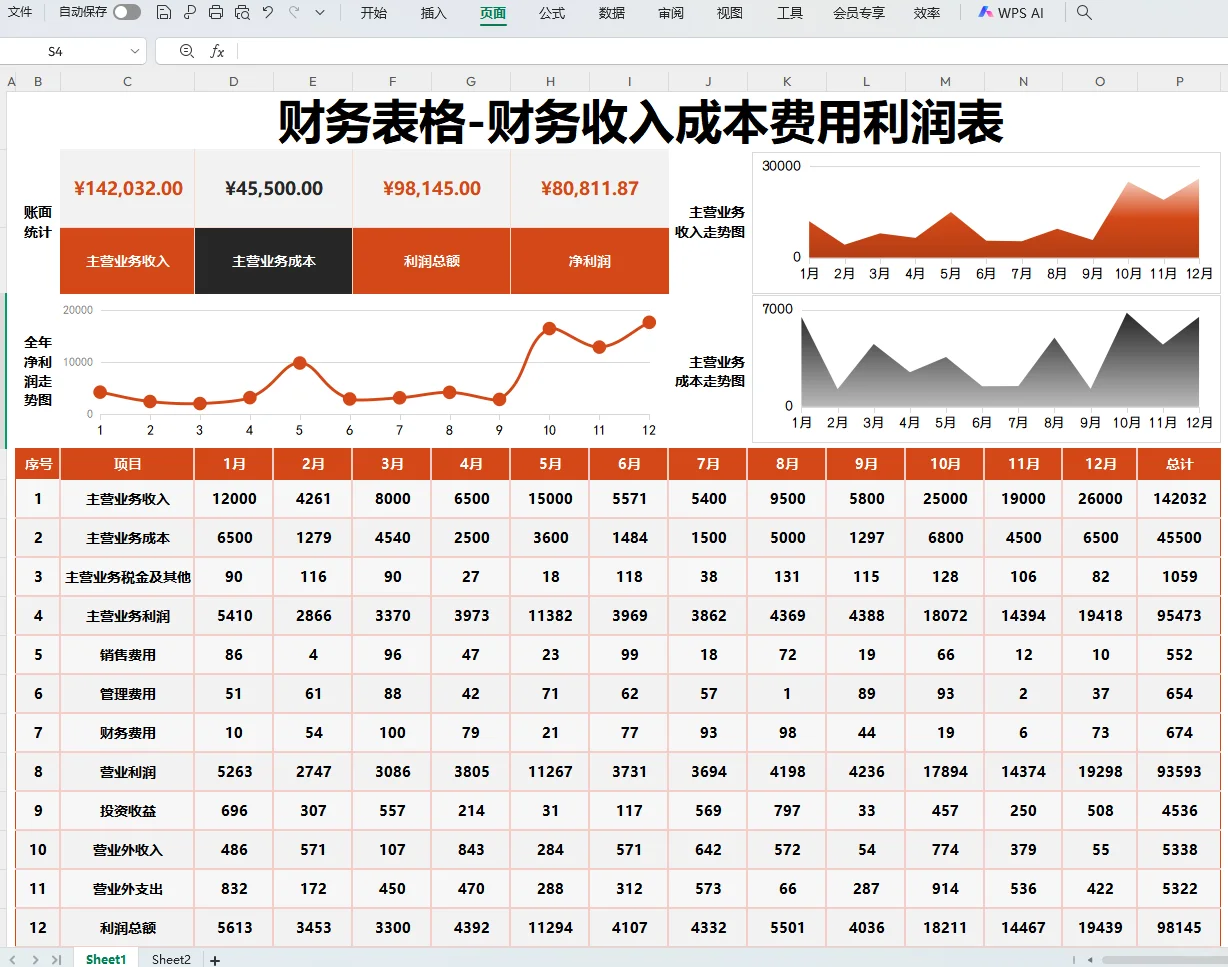
Task: Select the ¥98,145.00 value cell
Action: point(432,189)
